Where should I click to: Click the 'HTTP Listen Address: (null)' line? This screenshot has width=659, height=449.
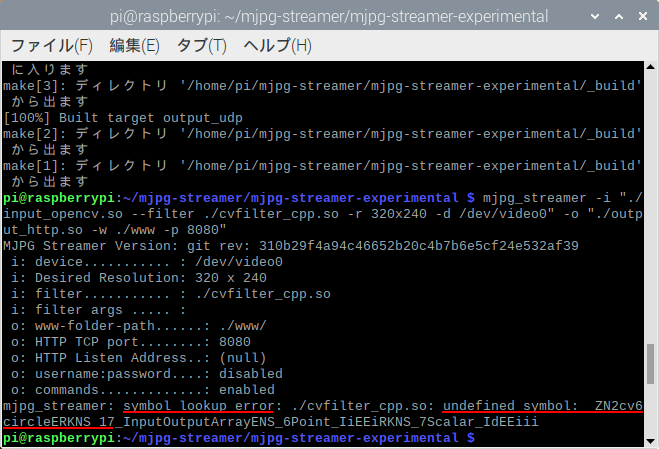click(x=139, y=357)
